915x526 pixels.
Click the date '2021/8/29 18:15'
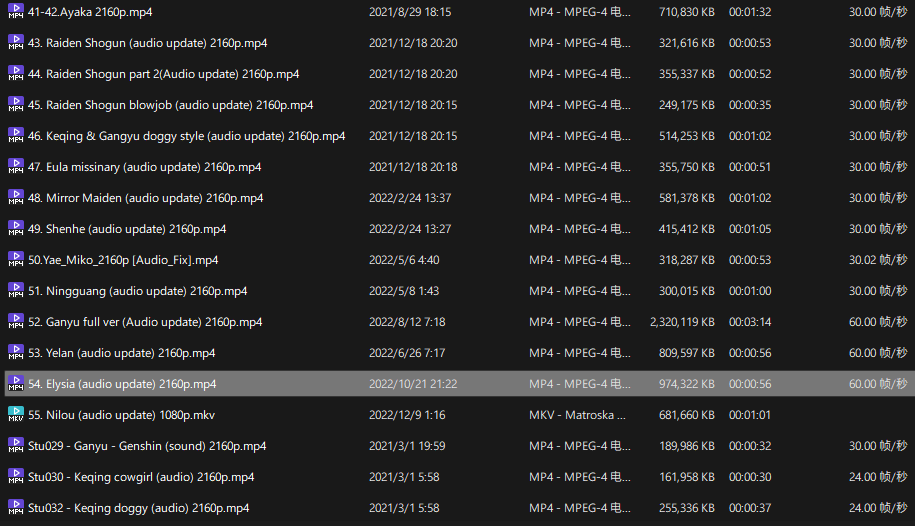tap(410, 12)
